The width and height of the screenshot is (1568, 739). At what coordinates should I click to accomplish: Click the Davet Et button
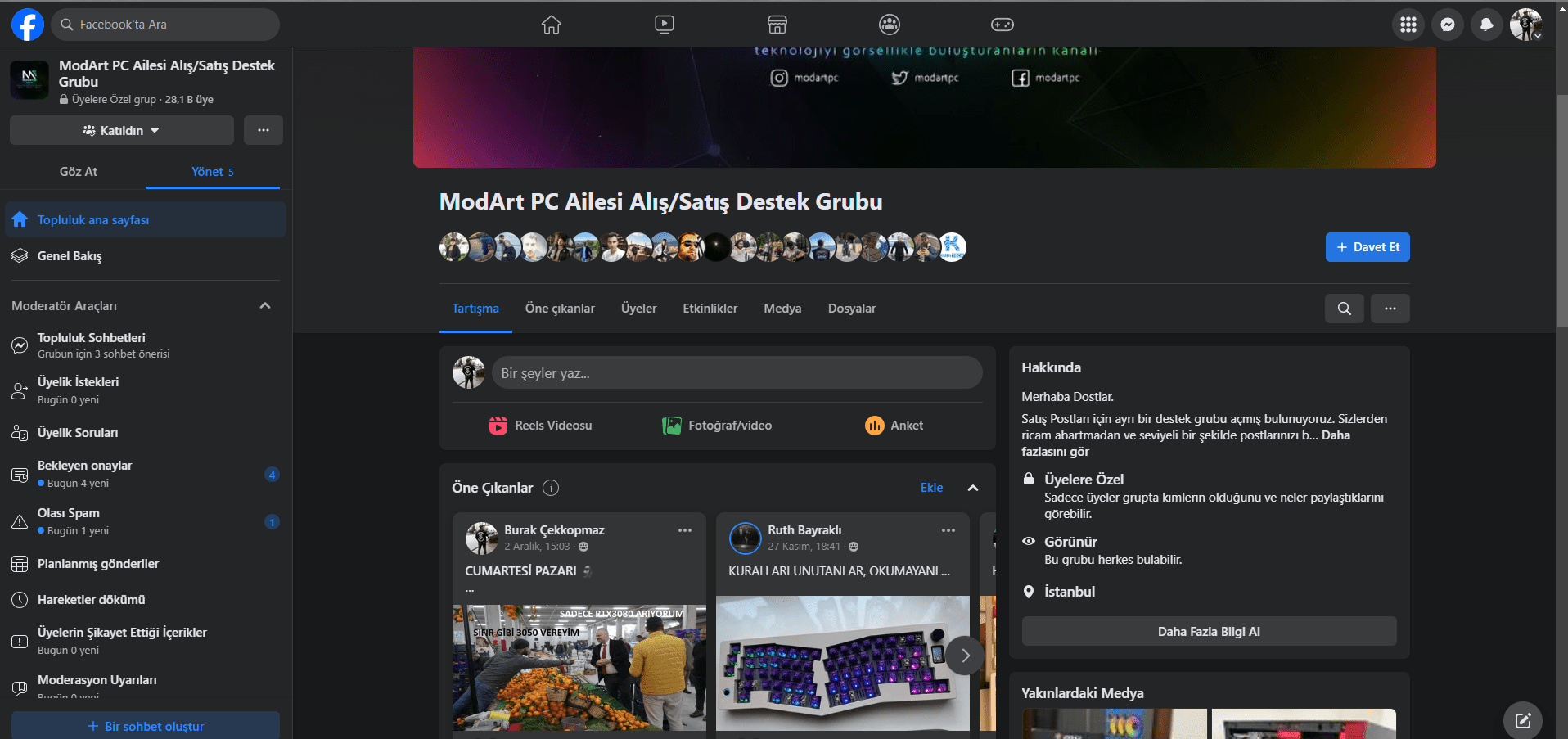point(1367,247)
